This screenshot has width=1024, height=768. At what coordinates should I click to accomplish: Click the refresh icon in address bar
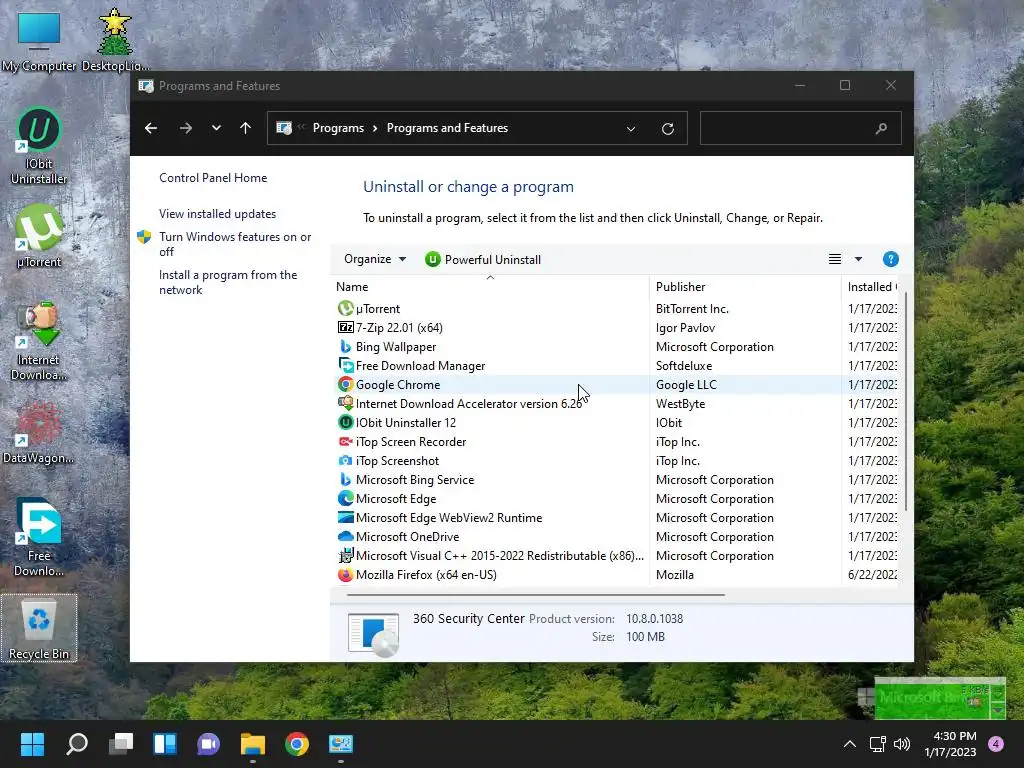coord(667,129)
